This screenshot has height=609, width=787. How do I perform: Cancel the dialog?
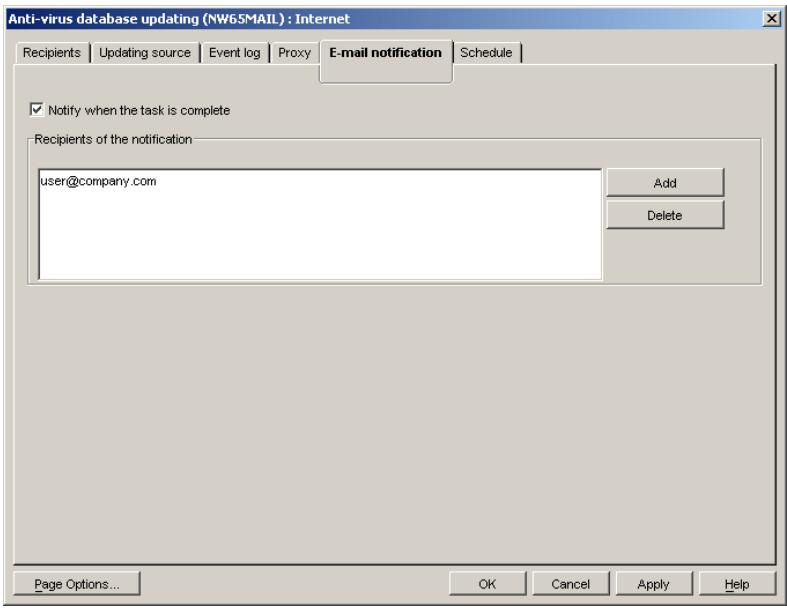pos(571,584)
